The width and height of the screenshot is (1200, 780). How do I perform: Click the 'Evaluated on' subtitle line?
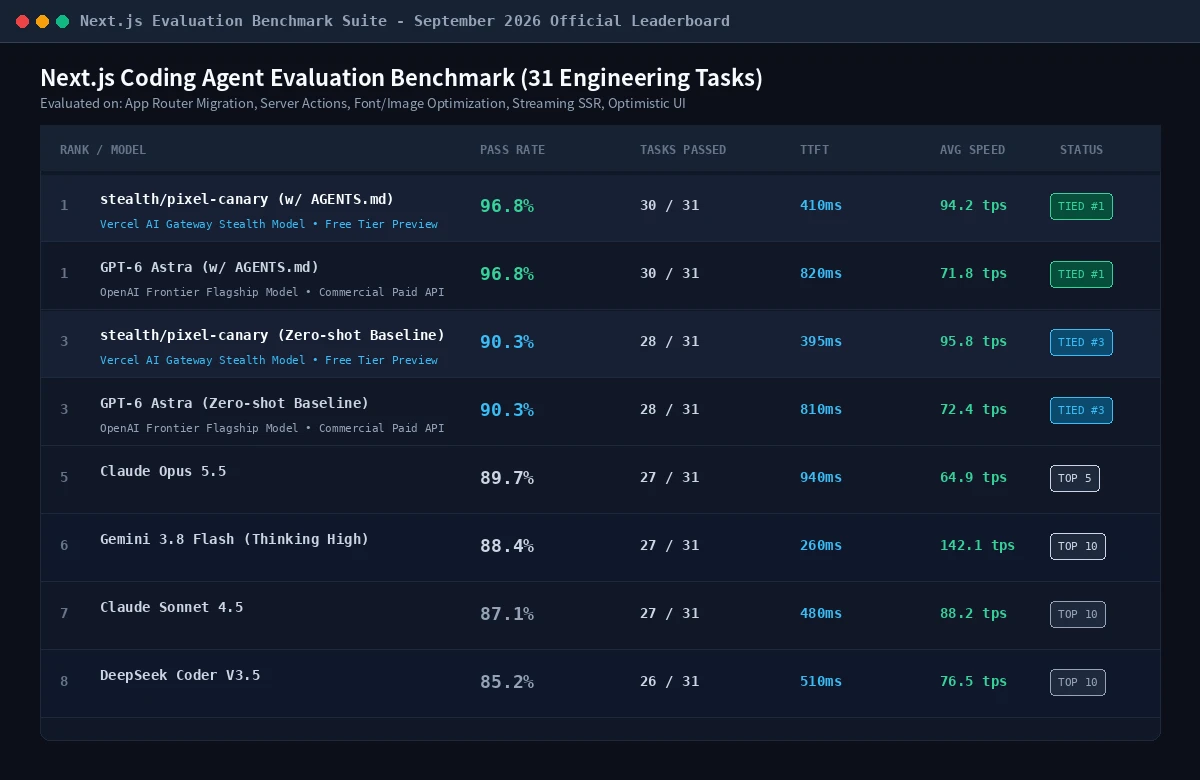363,103
